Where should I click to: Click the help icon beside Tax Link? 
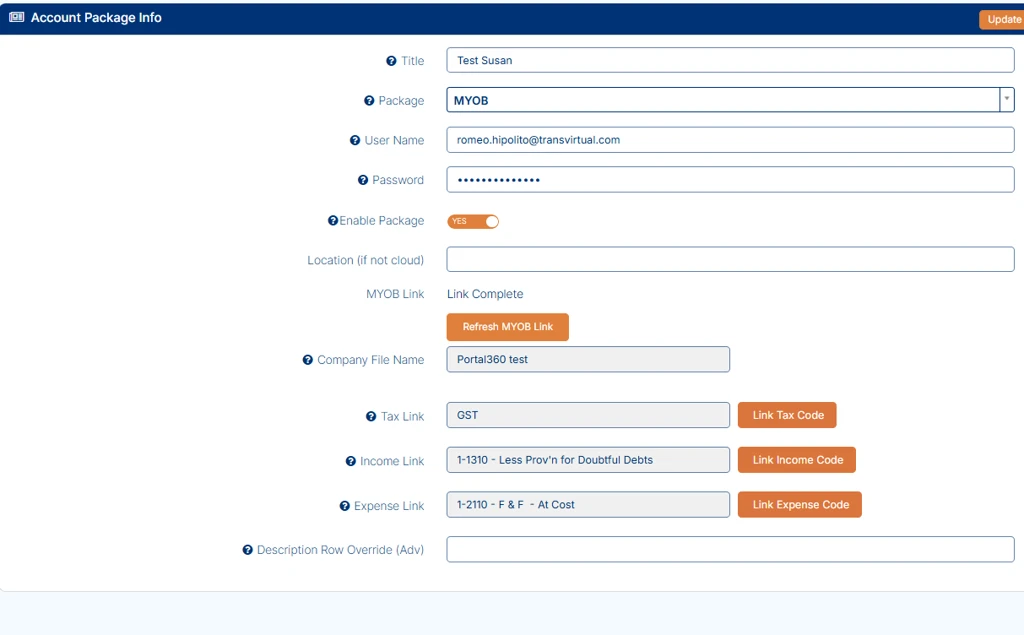[x=371, y=416]
